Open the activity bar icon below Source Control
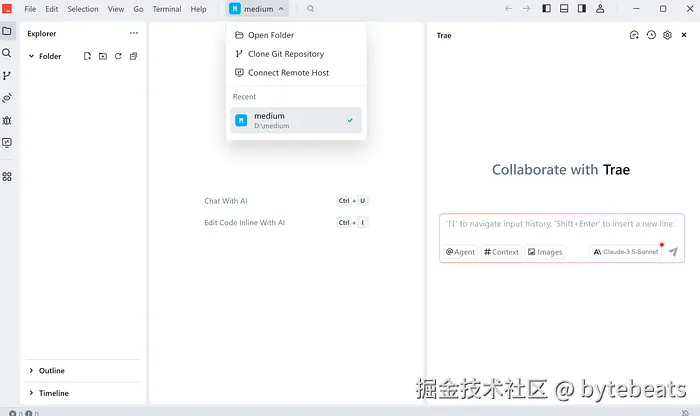 [7, 98]
